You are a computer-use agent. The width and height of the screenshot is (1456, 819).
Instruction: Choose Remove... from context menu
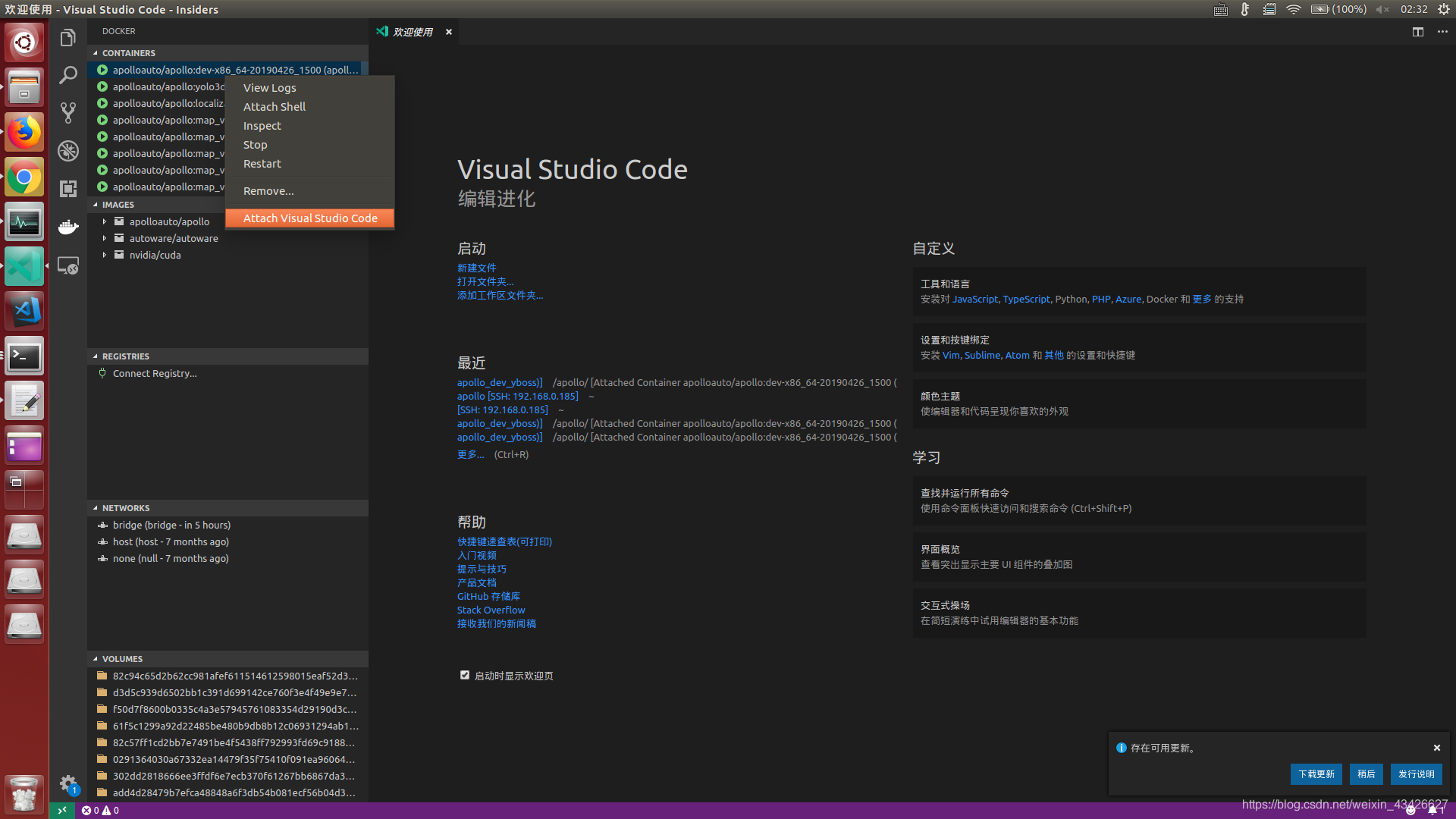pyautogui.click(x=309, y=191)
